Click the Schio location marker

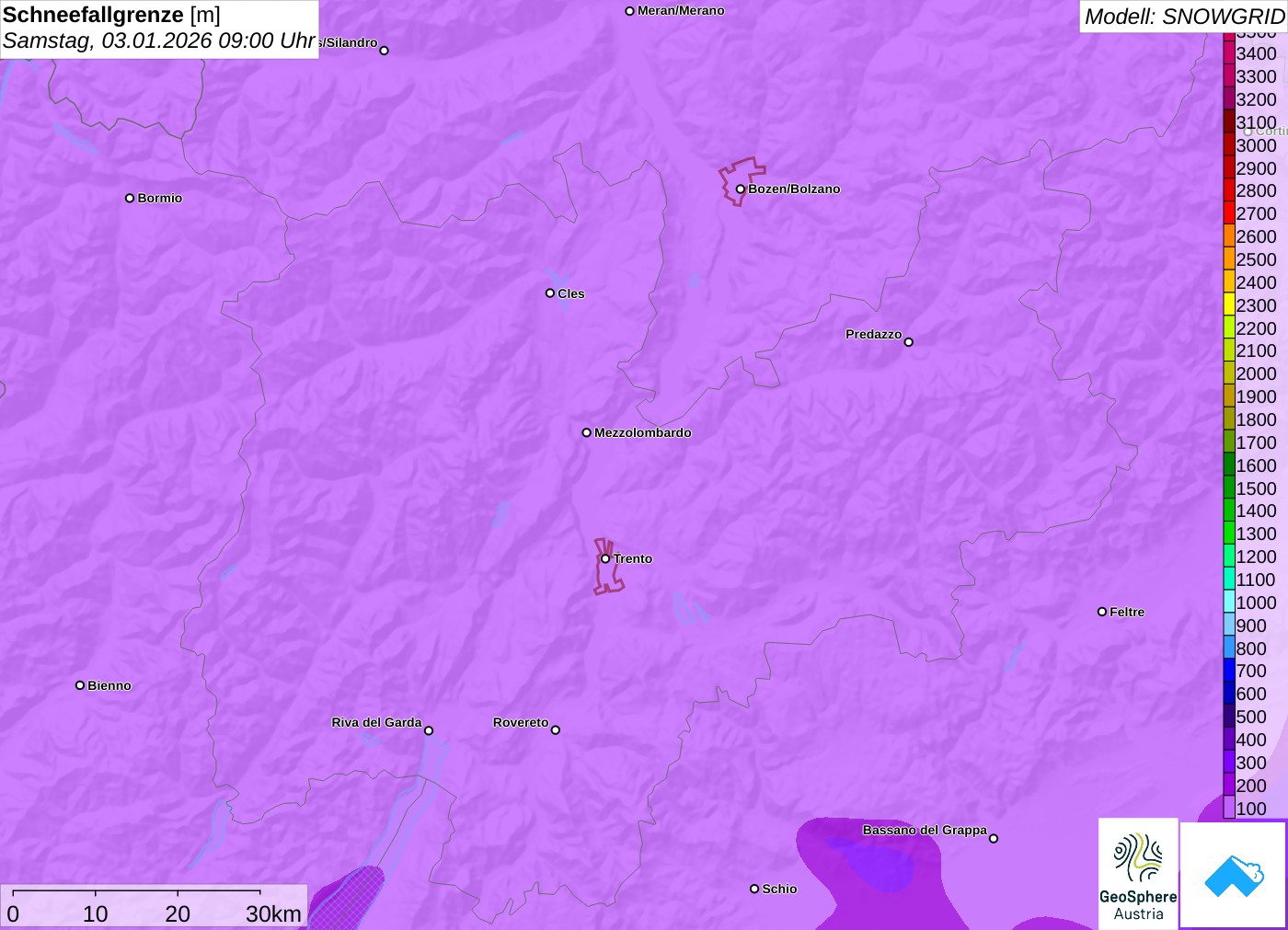754,889
